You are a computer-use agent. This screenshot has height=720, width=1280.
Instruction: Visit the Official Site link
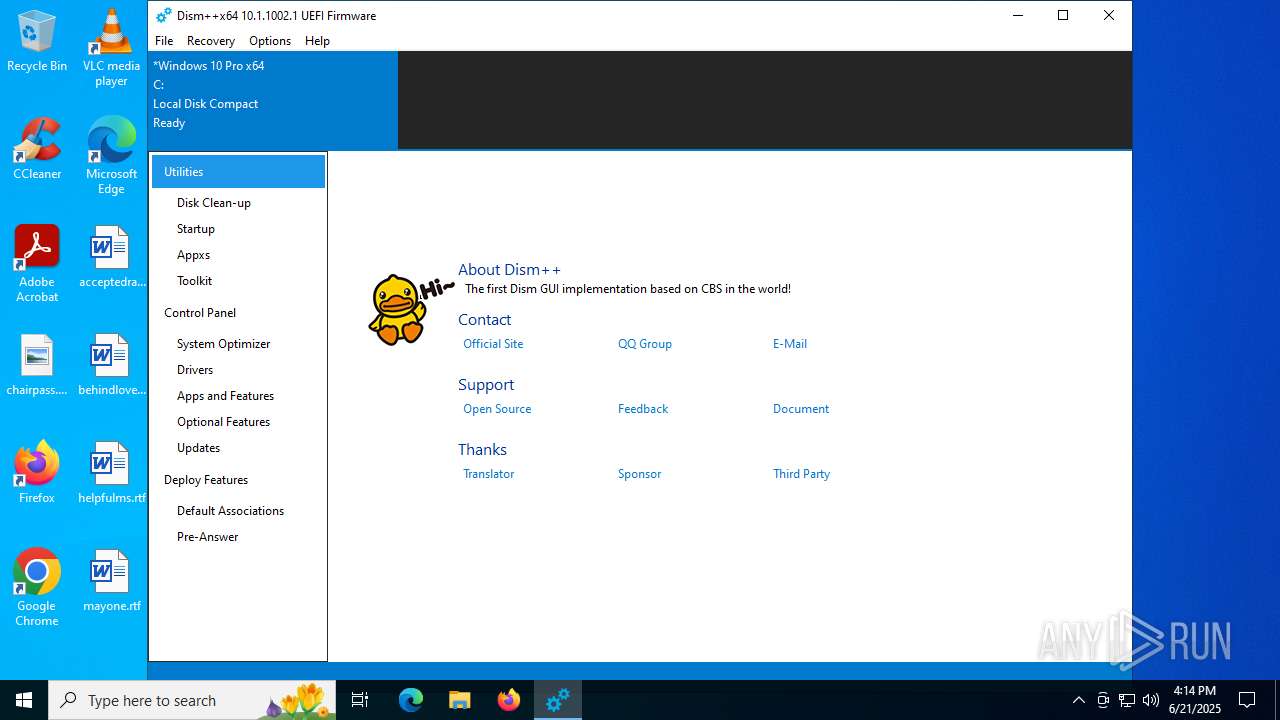493,344
